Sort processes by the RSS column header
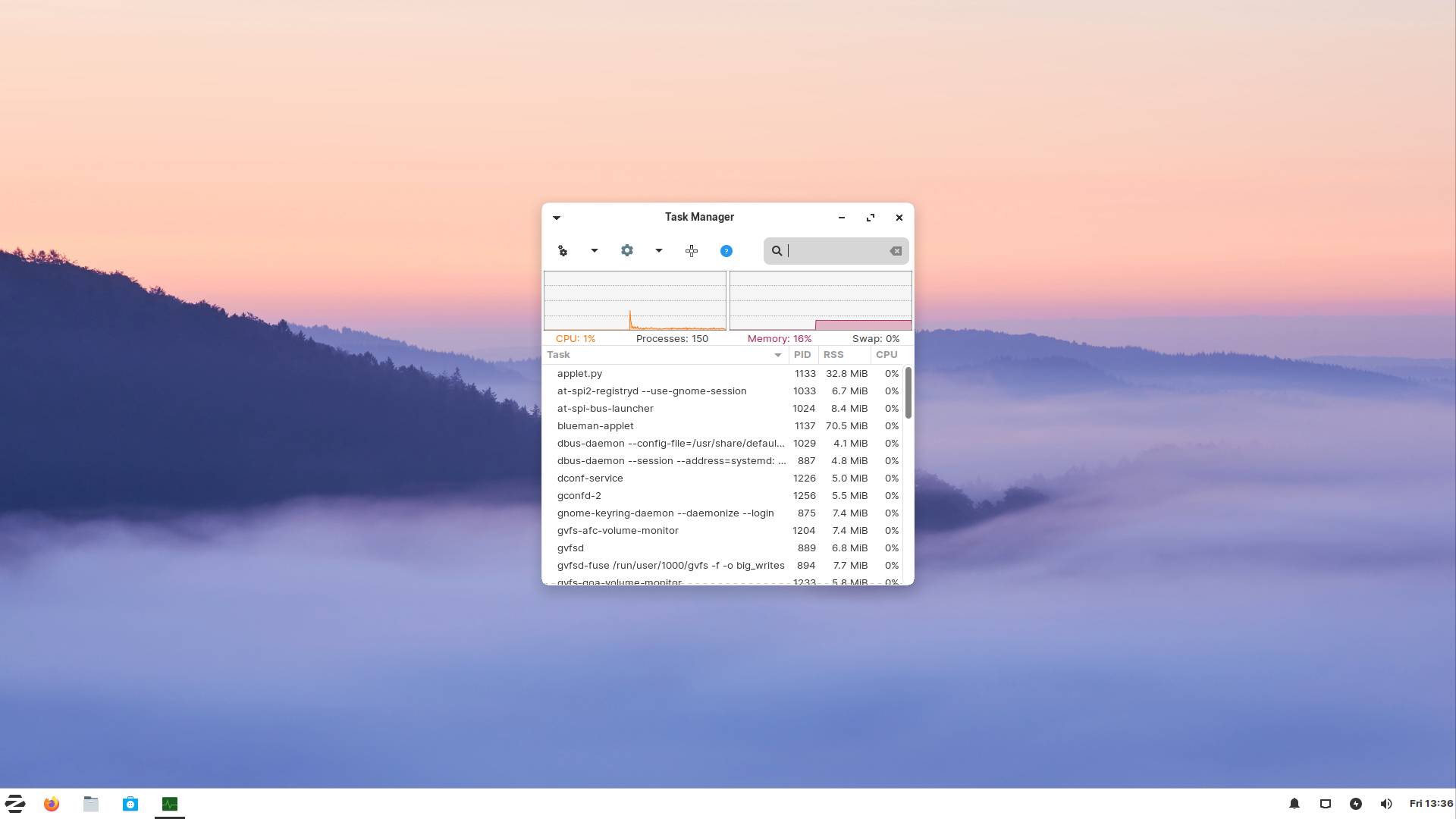The width and height of the screenshot is (1456, 819). [833, 355]
